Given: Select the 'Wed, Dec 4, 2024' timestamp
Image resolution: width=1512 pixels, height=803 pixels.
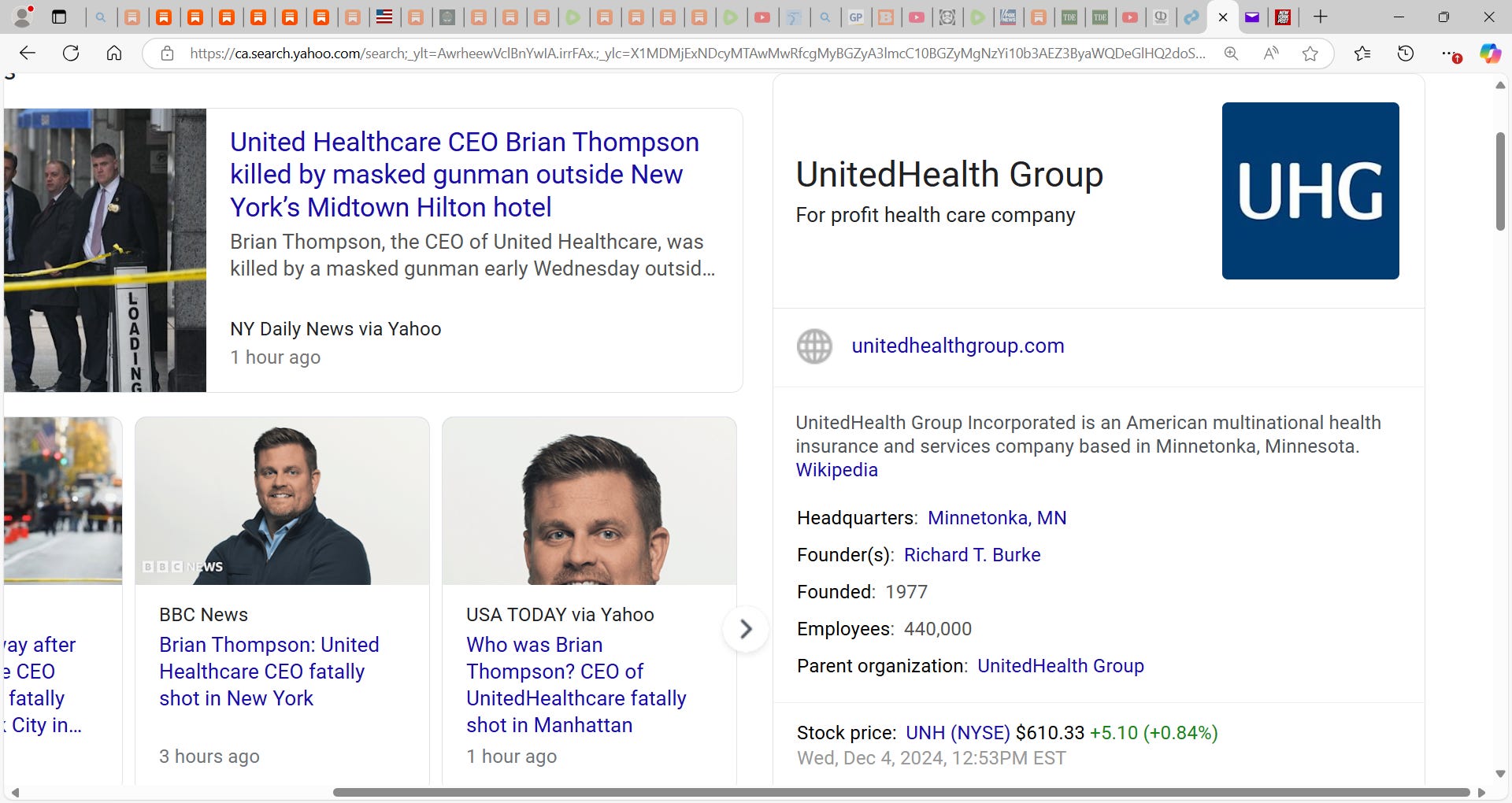Looking at the screenshot, I should tap(931, 758).
